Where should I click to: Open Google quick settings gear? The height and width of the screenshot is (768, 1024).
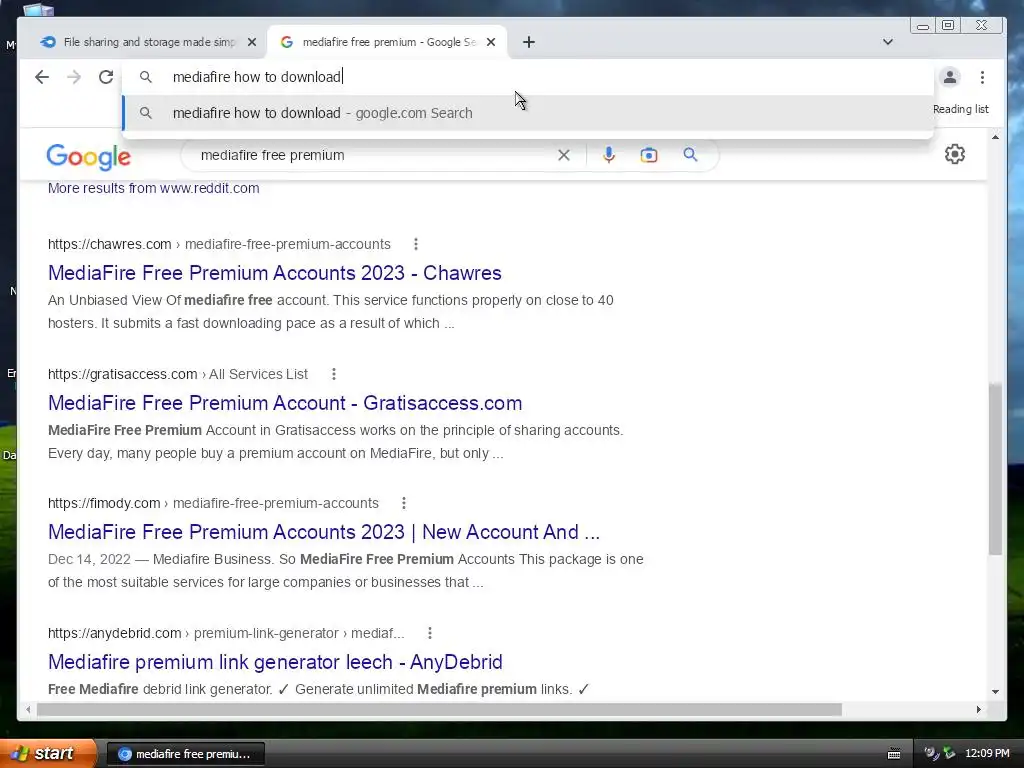click(955, 154)
